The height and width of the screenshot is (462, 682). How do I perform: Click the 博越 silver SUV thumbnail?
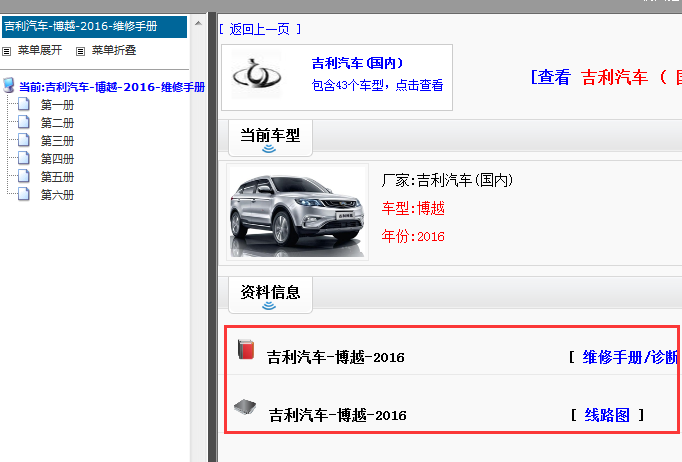[x=297, y=212]
